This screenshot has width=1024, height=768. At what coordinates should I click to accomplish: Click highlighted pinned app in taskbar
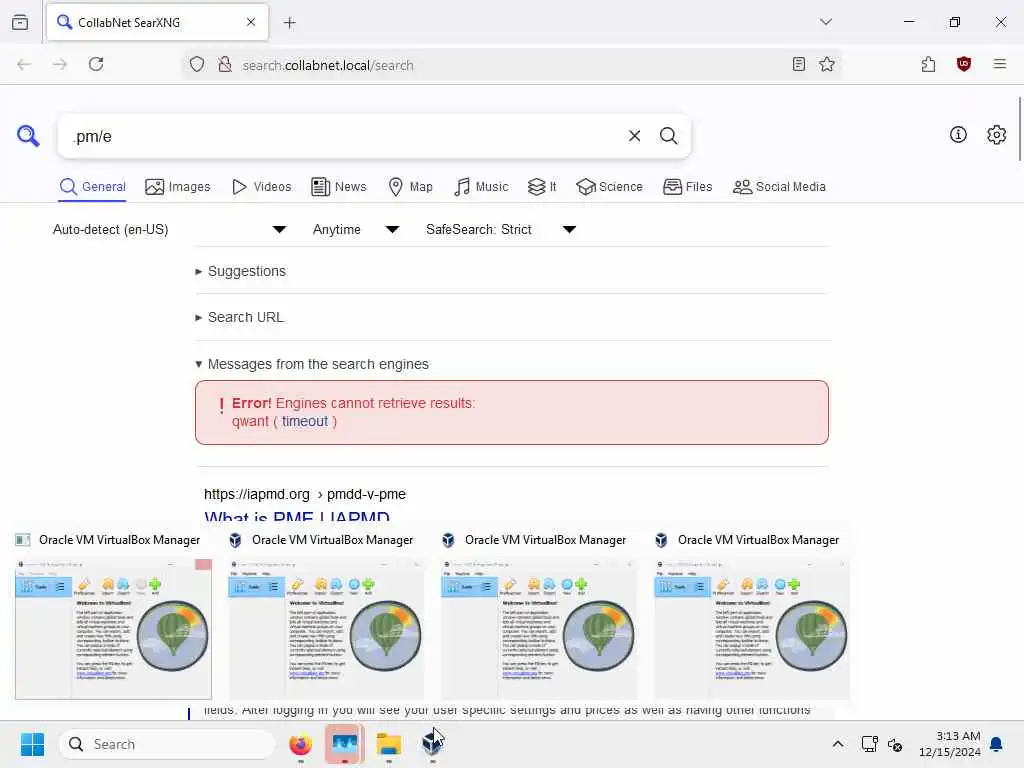(x=344, y=744)
